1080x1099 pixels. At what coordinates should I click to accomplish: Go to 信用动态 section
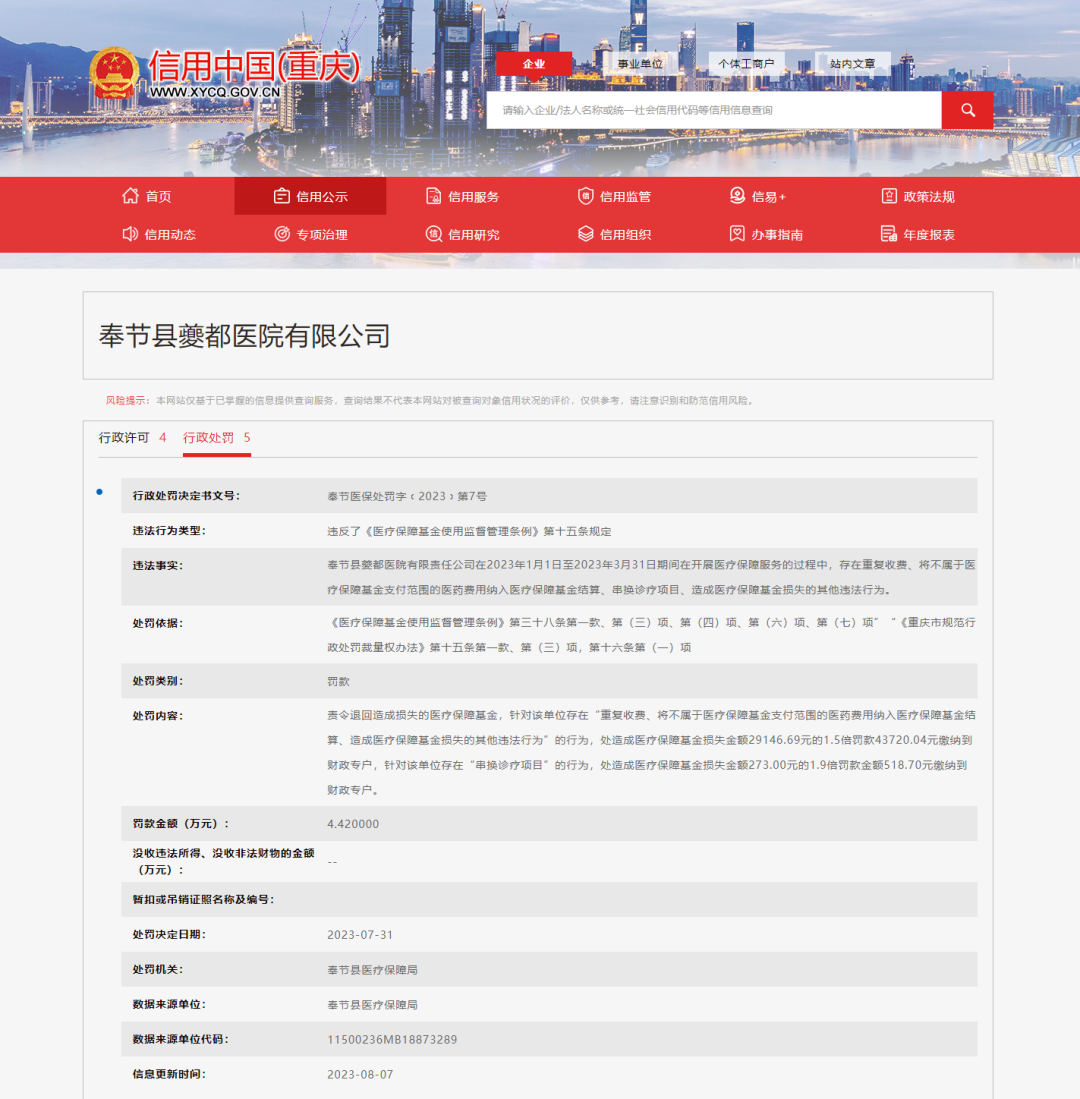click(170, 234)
